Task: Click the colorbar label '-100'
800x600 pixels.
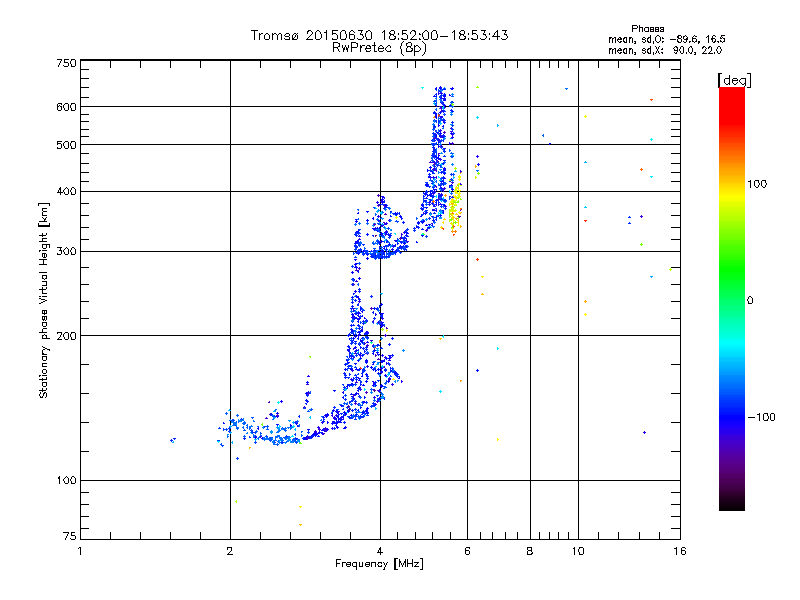Action: pos(761,417)
